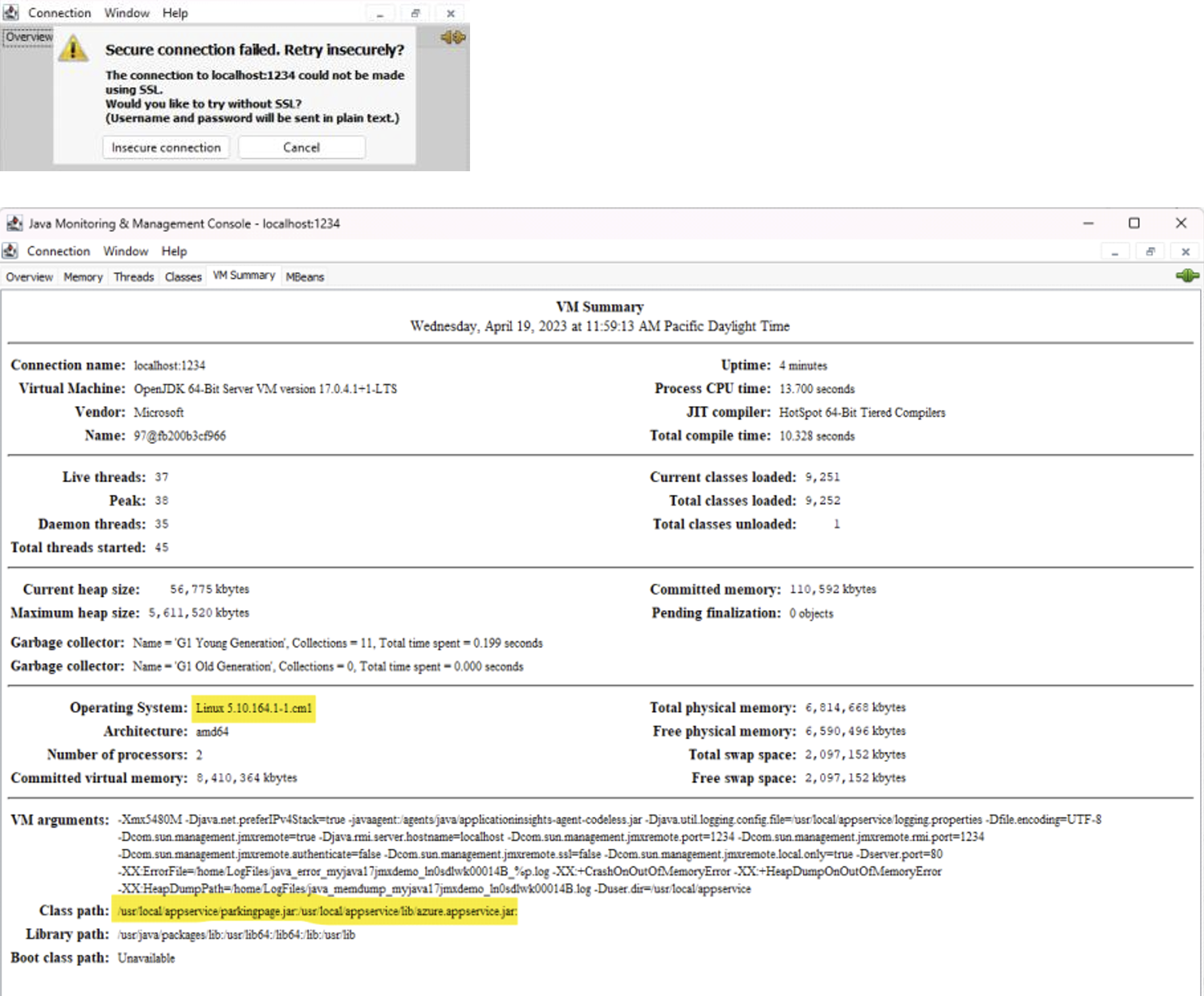
Task: Restore the inner frame of lower window
Action: click(1150, 251)
